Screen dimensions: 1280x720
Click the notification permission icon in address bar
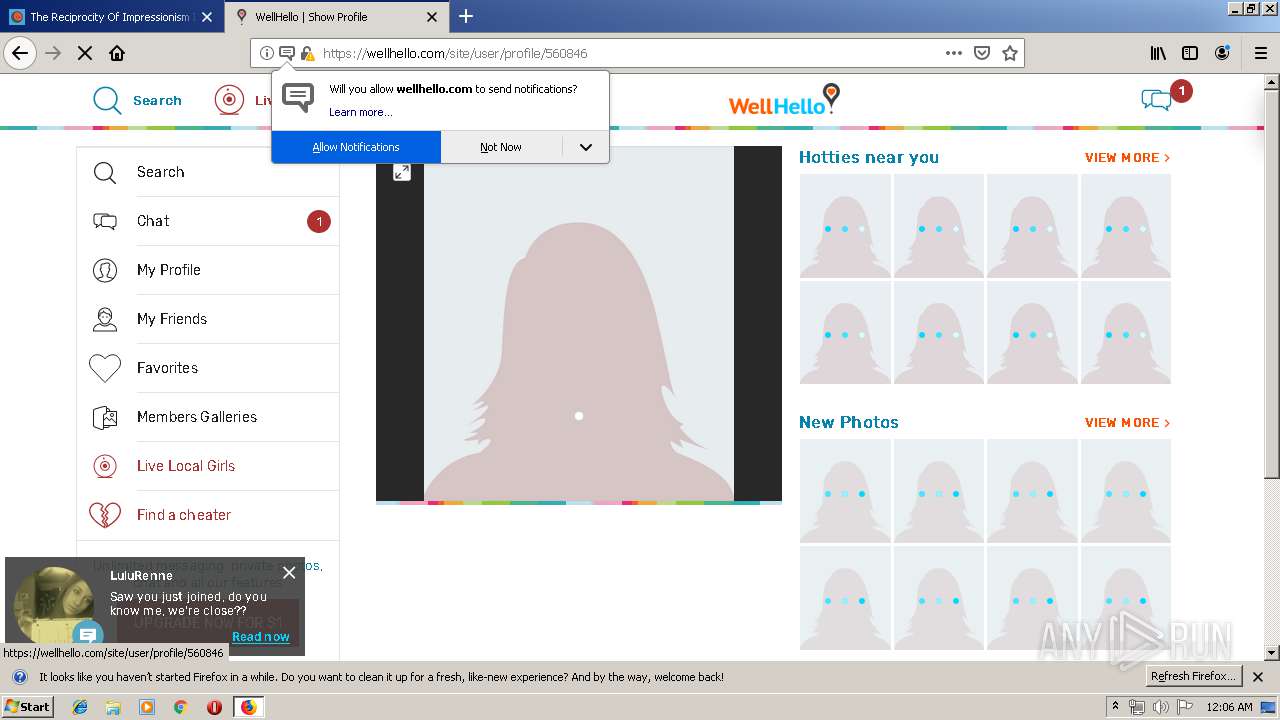point(286,53)
